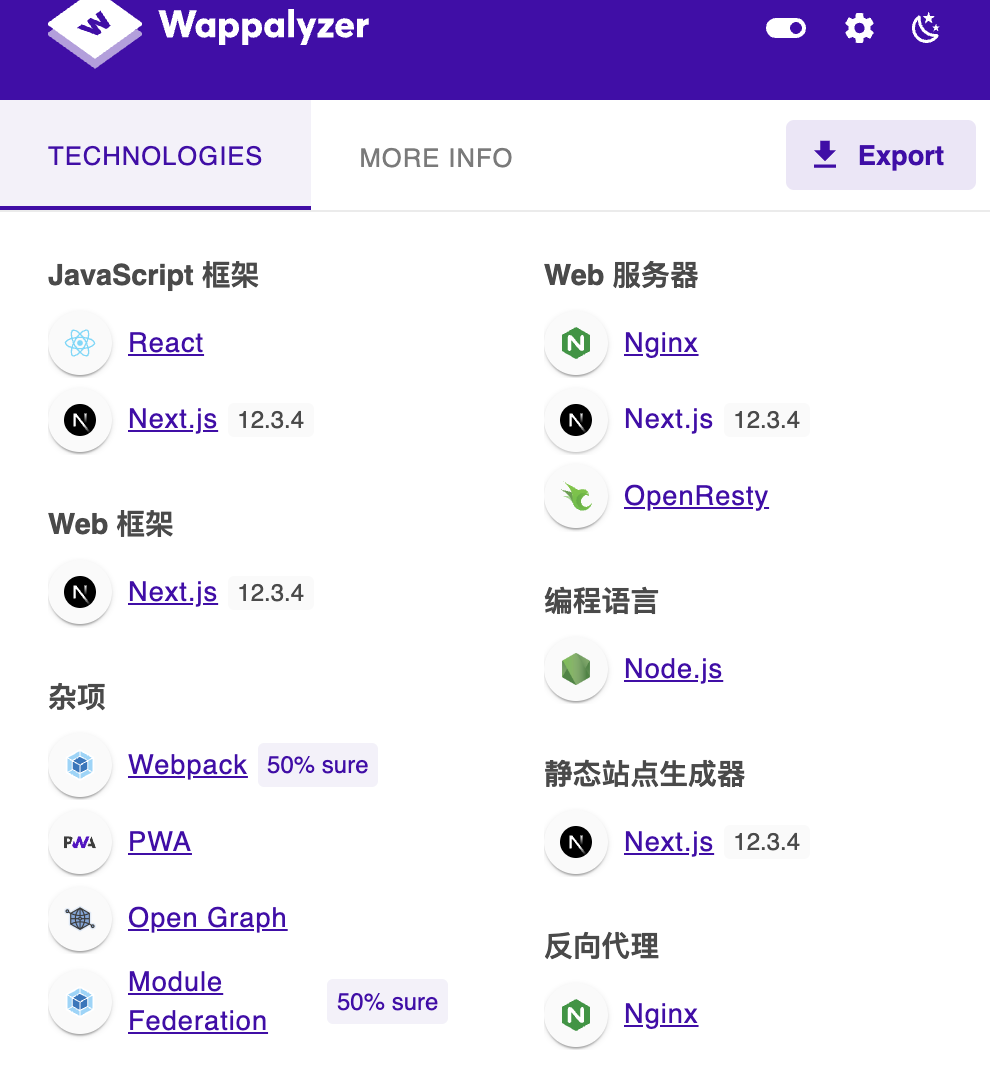Toggle the Wappalyzer enable switch in header

click(786, 28)
